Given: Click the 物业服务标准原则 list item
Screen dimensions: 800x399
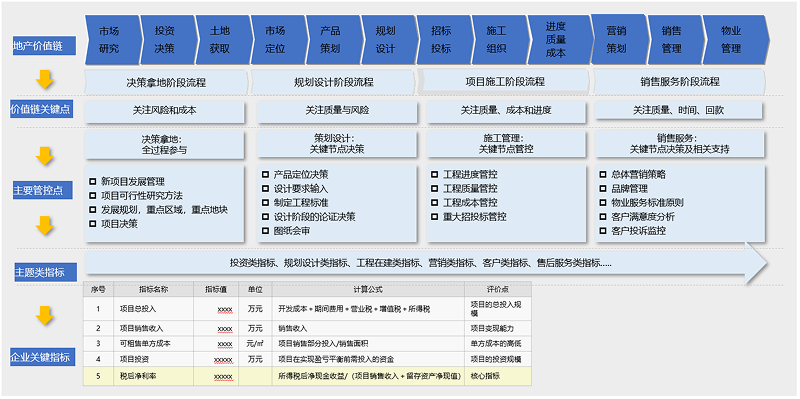Looking at the screenshot, I should coord(648,203).
